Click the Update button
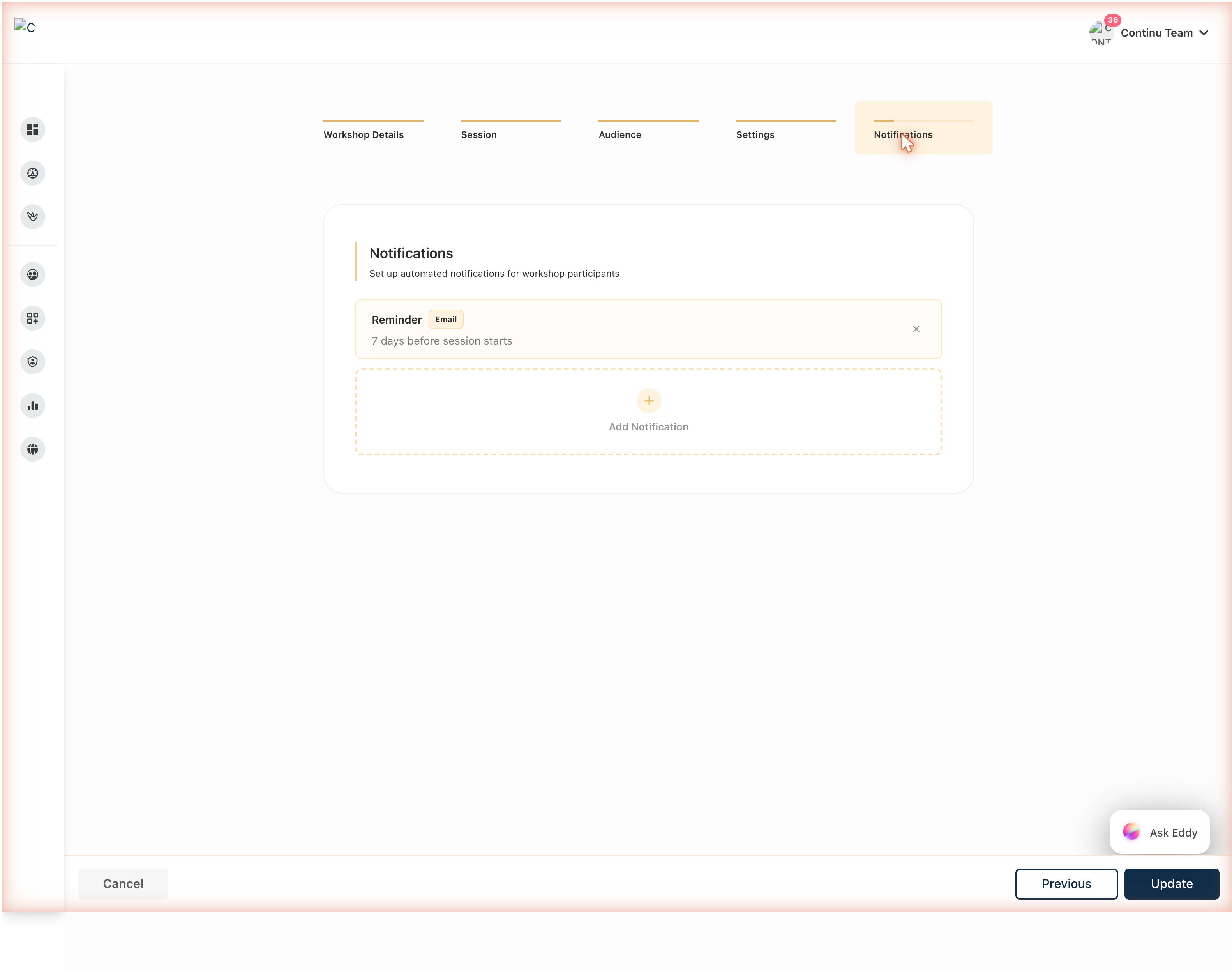 [1172, 884]
